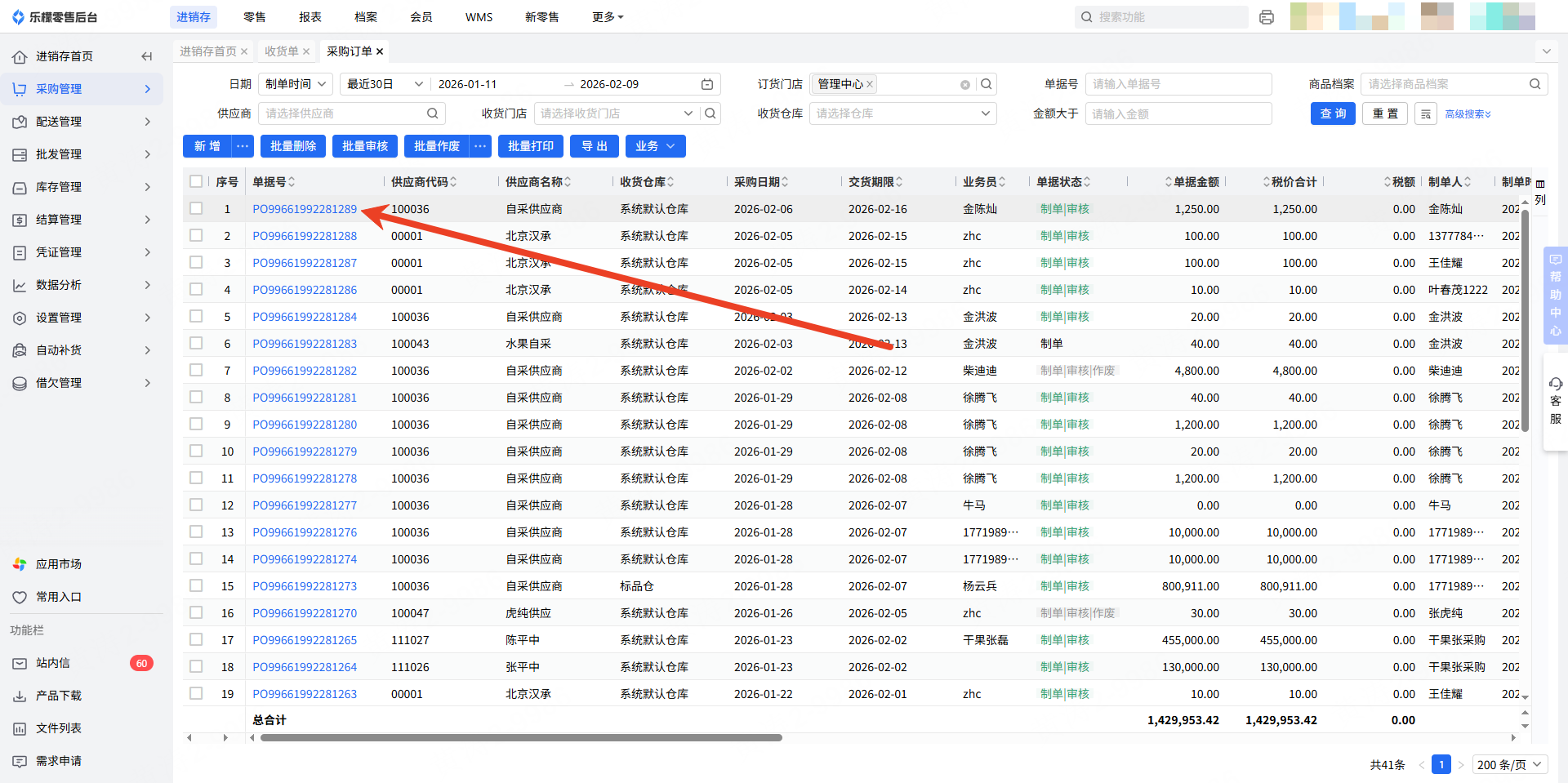1568x783 pixels.
Task: Open 业务 dropdown button
Action: pyautogui.click(x=656, y=146)
